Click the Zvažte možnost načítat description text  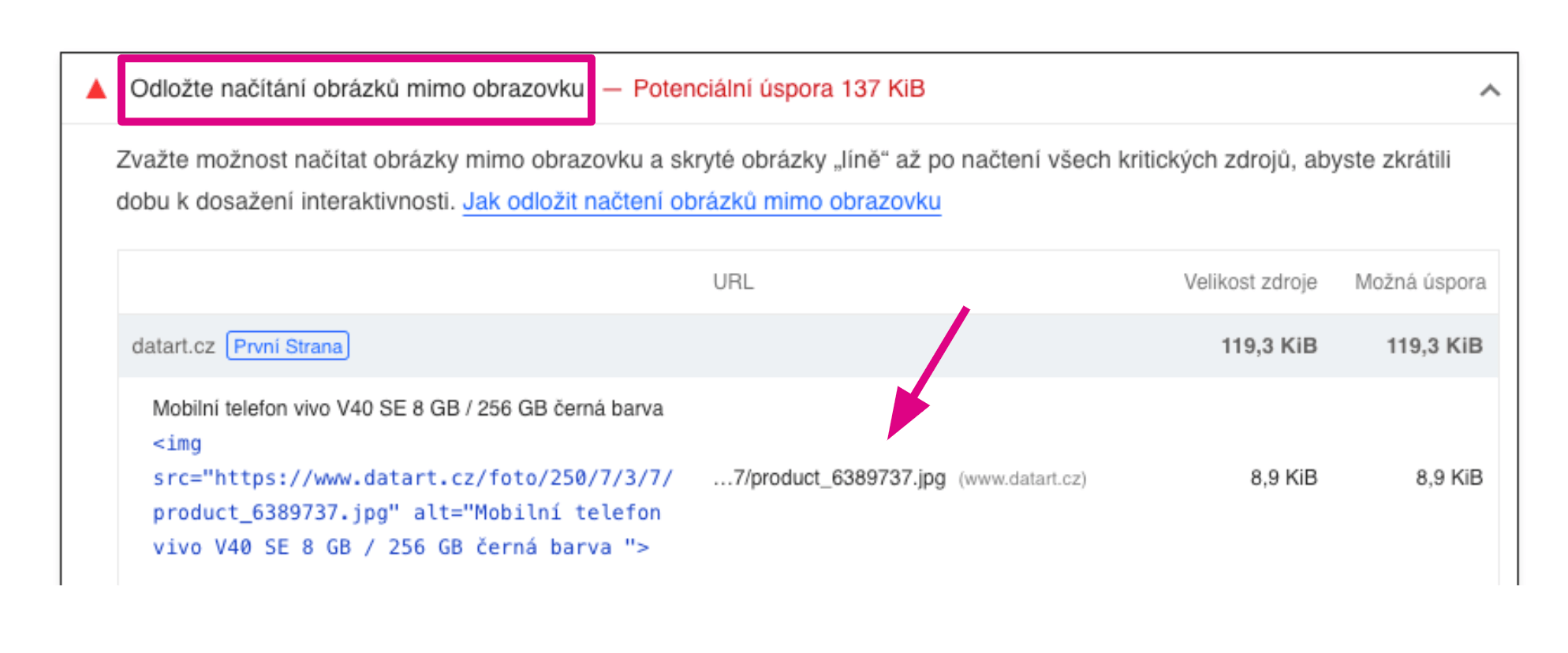[x=782, y=160]
